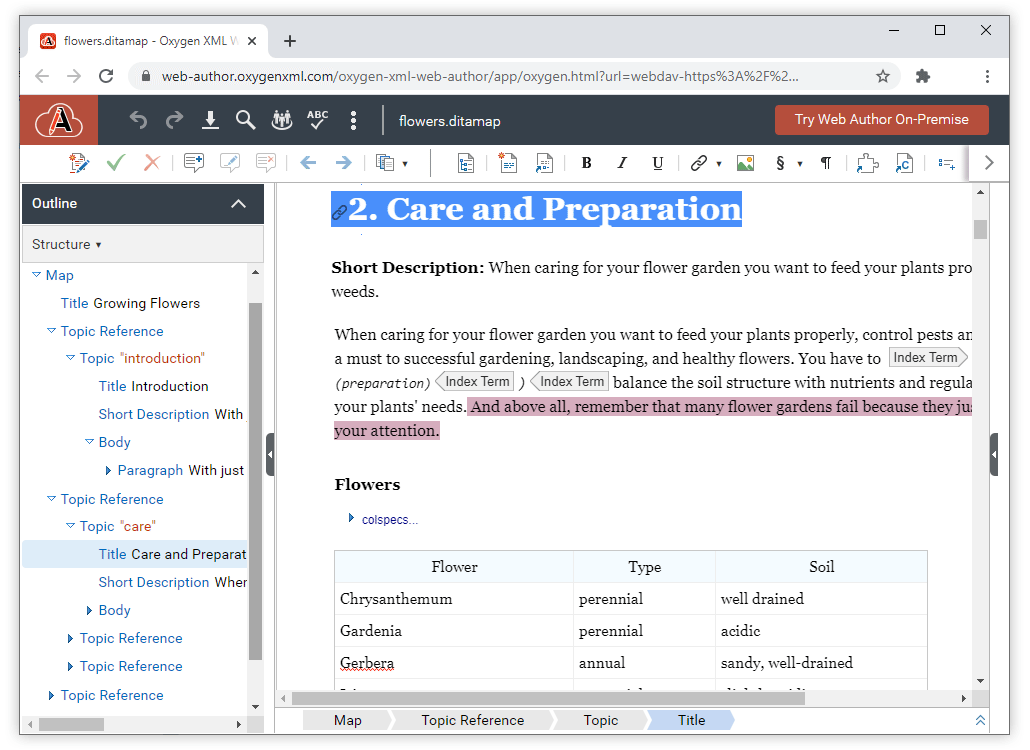Insert content reference C document icon
Image resolution: width=1030 pixels, height=750 pixels.
click(904, 163)
